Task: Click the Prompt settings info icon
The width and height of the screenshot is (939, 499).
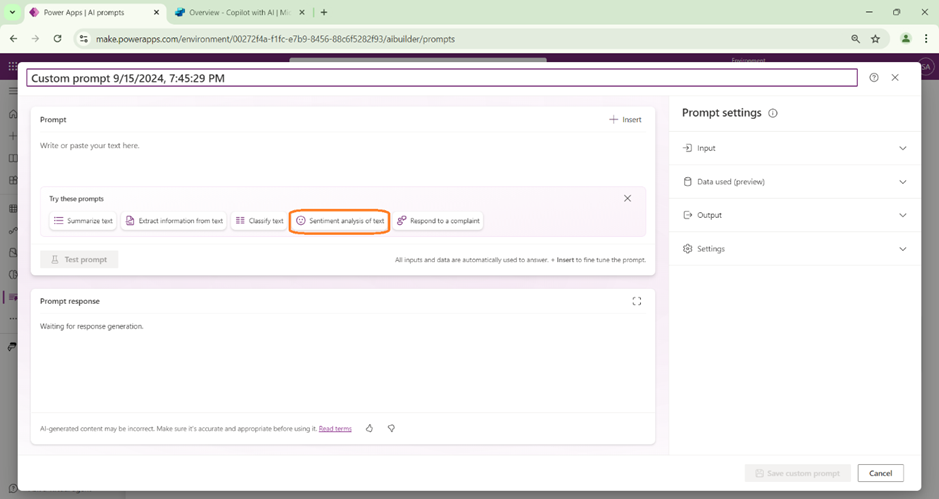Action: click(x=773, y=114)
